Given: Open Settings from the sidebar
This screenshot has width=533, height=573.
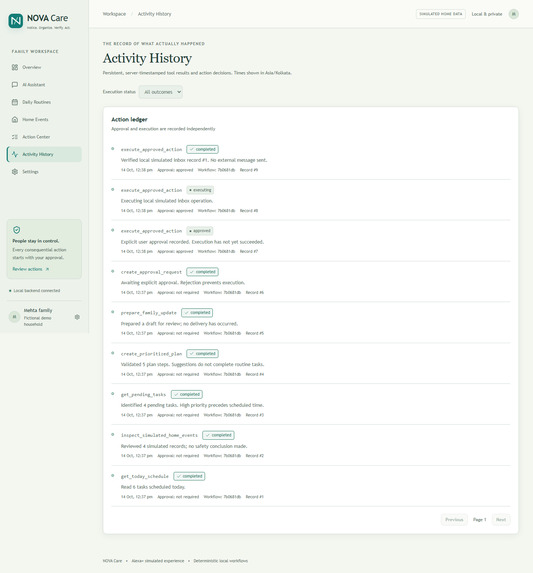Looking at the screenshot, I should (44, 172).
